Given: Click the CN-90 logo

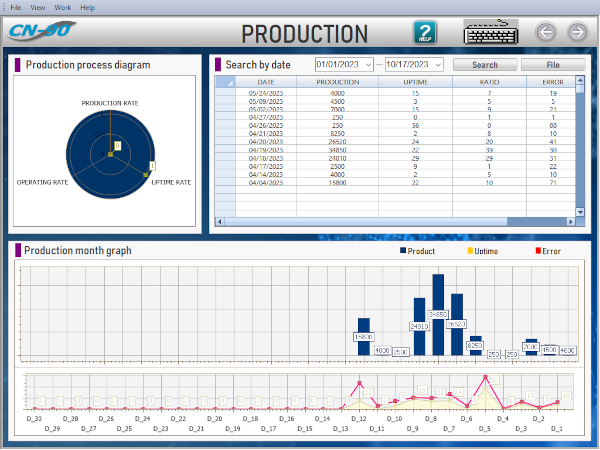Looking at the screenshot, I should (x=41, y=31).
